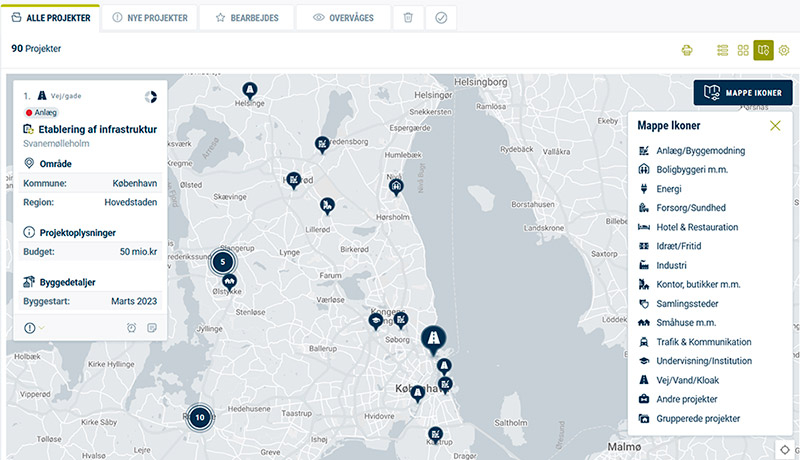Switch to list view layout
This screenshot has width=800, height=460.
coord(723,50)
